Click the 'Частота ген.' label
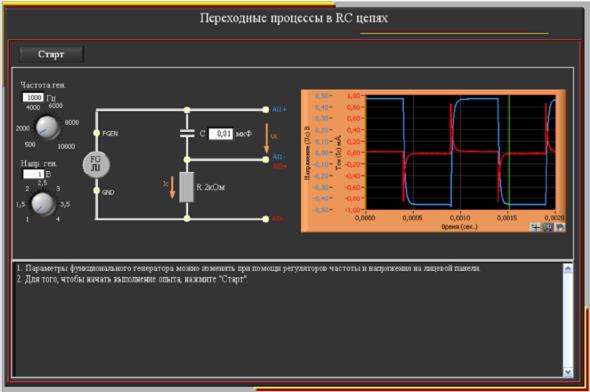590x392 pixels. pos(43,85)
